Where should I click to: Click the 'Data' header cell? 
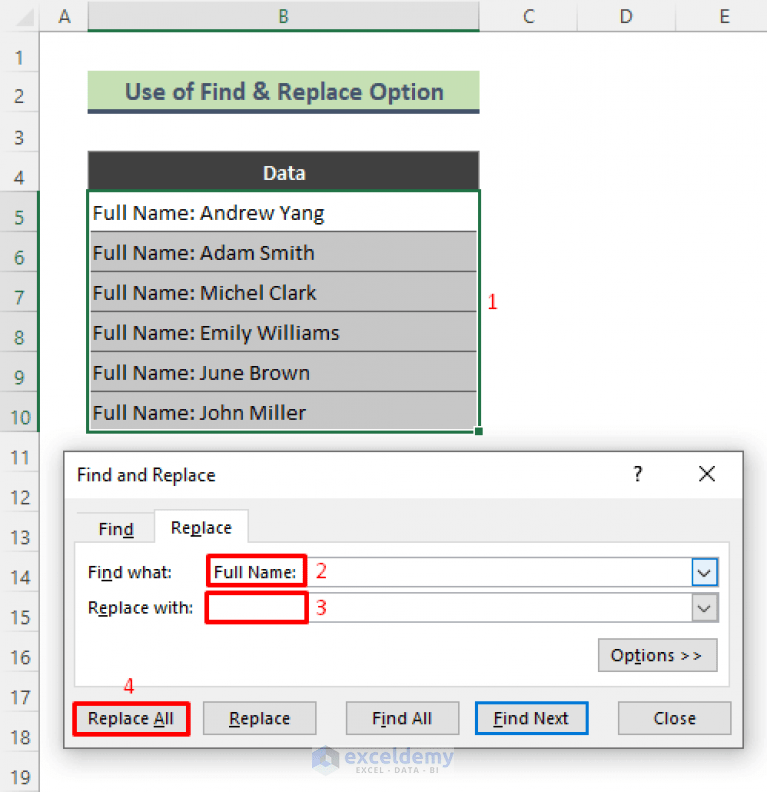[x=283, y=172]
